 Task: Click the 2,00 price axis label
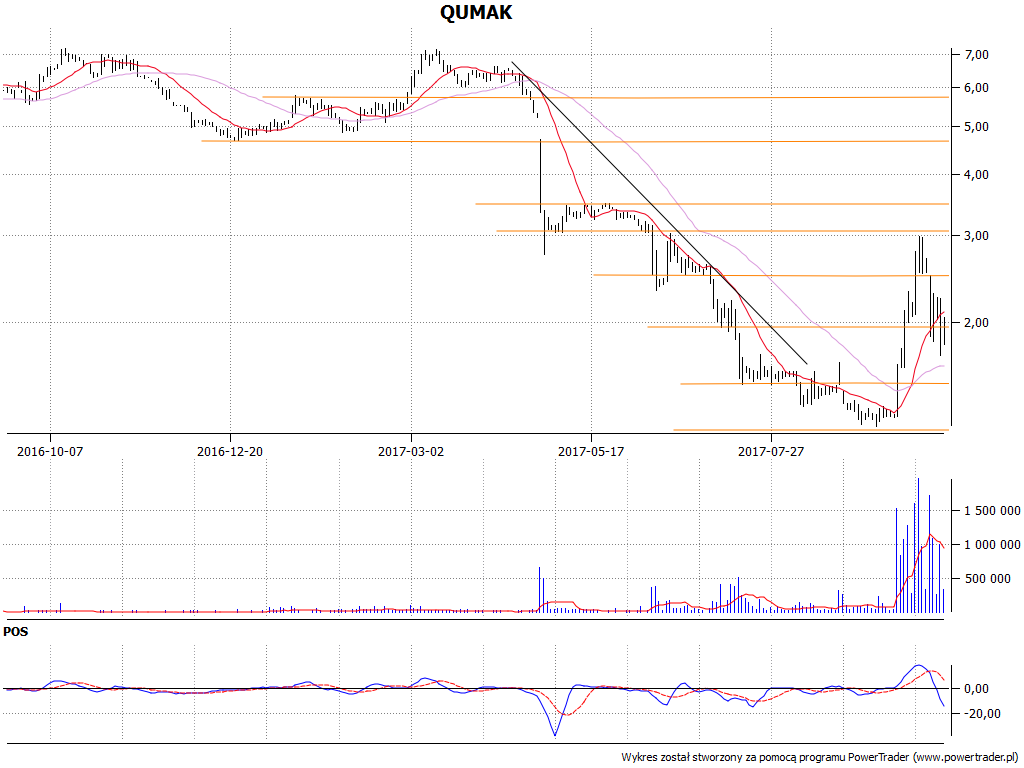pos(977,323)
